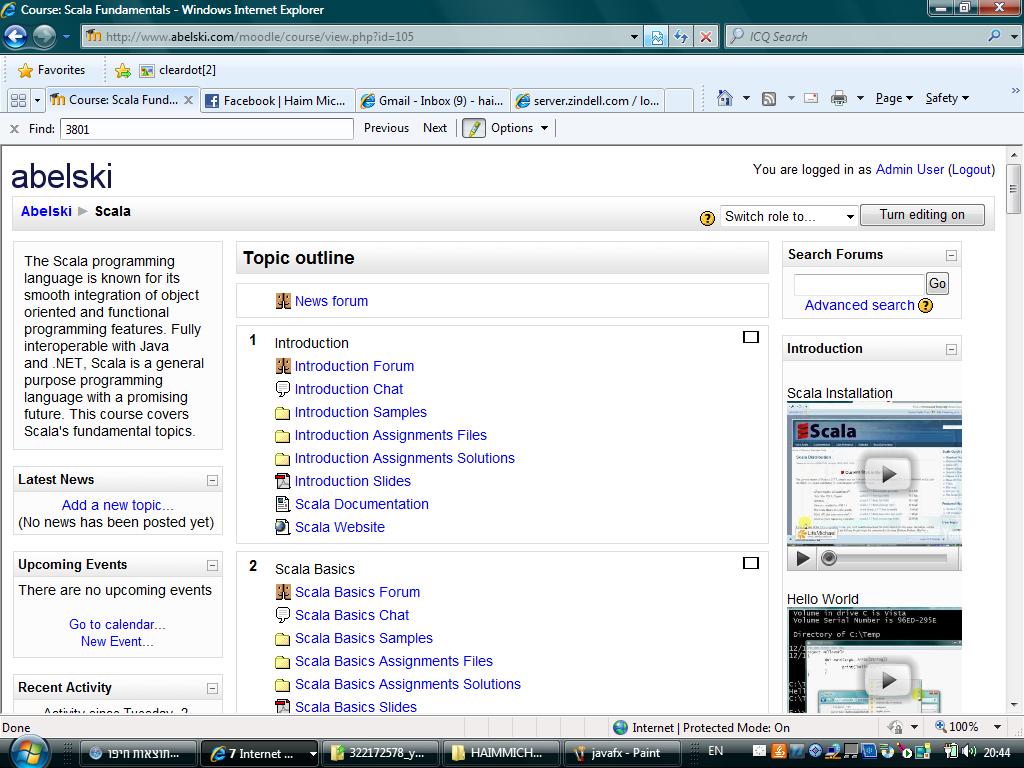Screen dimensions: 1024x768
Task: Click the Go button in Search Forums
Action: point(937,283)
